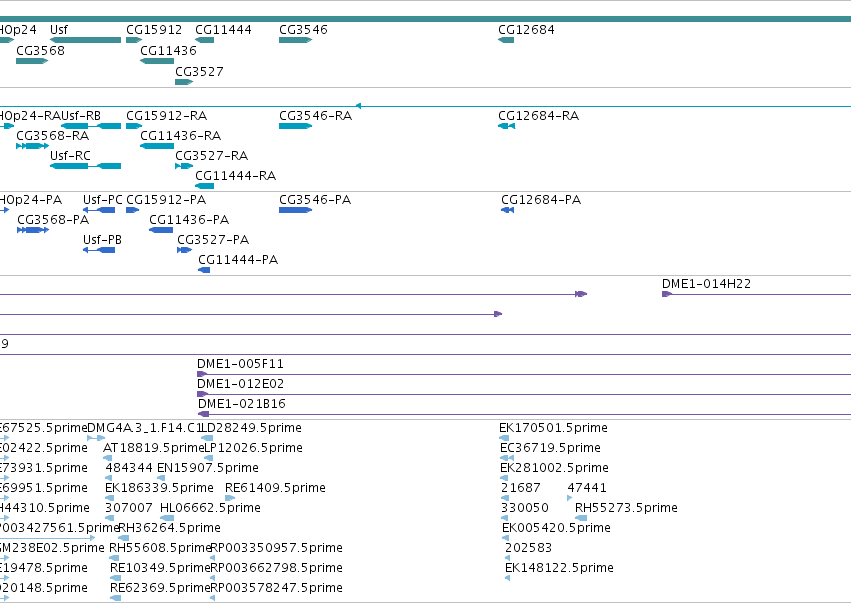Select the EK148122.5prime EST label
The height and width of the screenshot is (603, 851).
click(x=560, y=568)
